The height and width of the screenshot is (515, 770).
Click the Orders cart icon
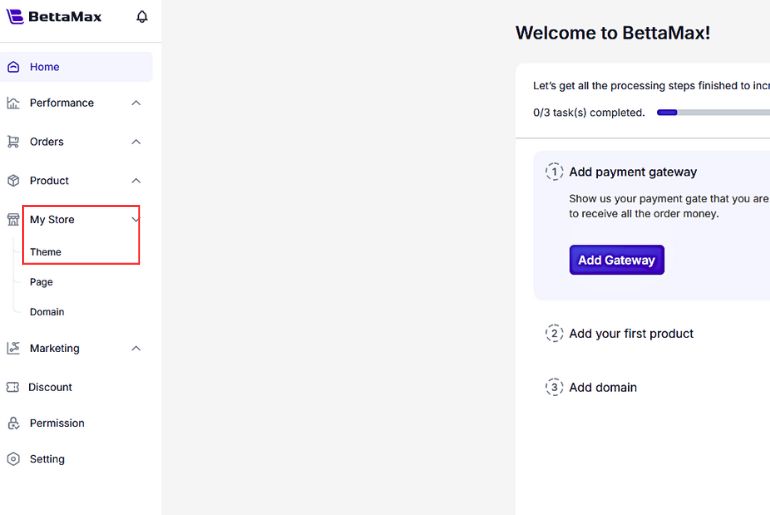[13, 142]
